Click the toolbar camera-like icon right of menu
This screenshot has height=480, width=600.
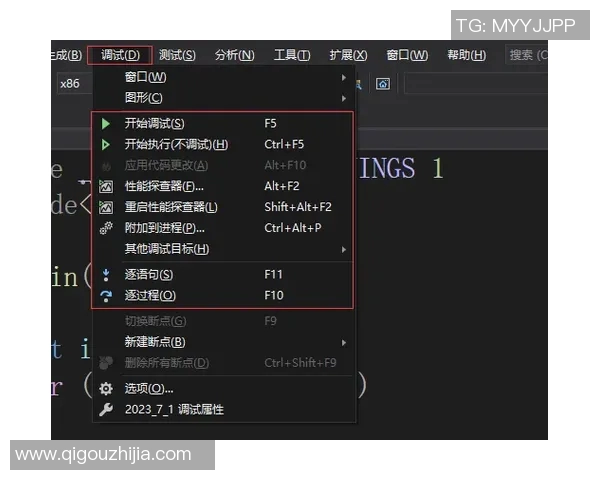click(383, 83)
